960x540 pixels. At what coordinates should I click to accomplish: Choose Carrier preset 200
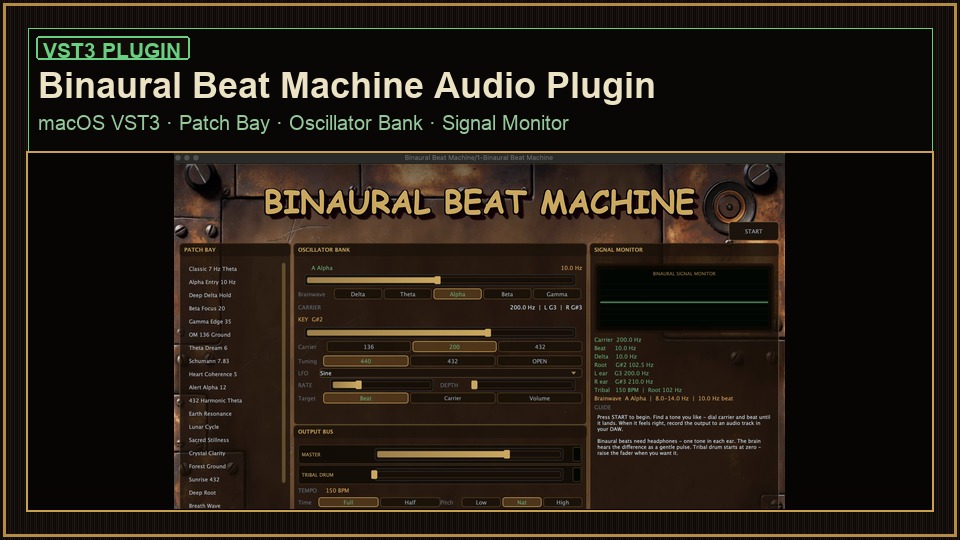coord(454,347)
